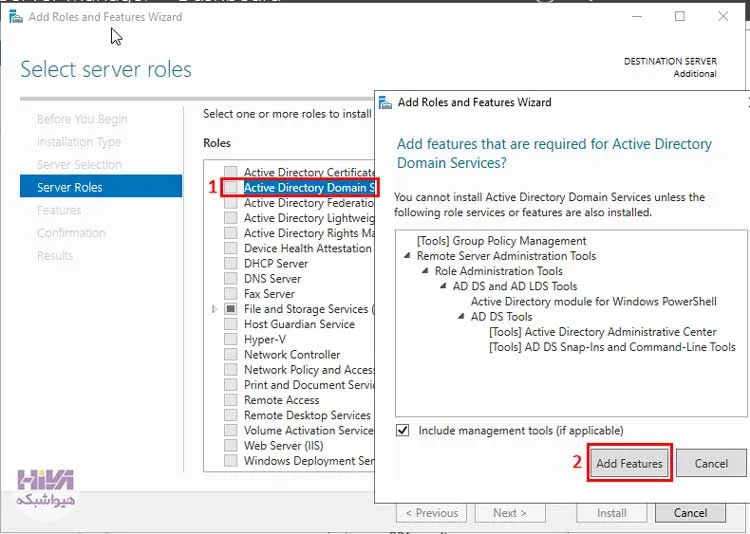Viewport: 750px width, 534px height.
Task: Click the wizard icon in the popup dialog title
Action: coord(385,102)
